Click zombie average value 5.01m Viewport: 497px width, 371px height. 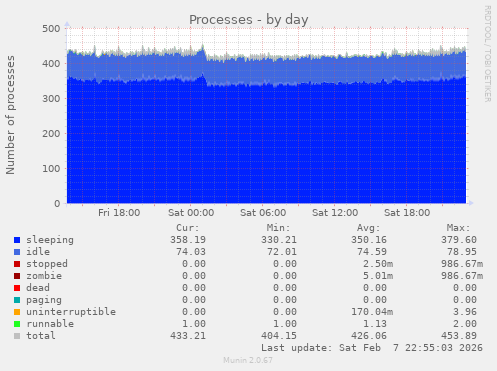click(378, 276)
